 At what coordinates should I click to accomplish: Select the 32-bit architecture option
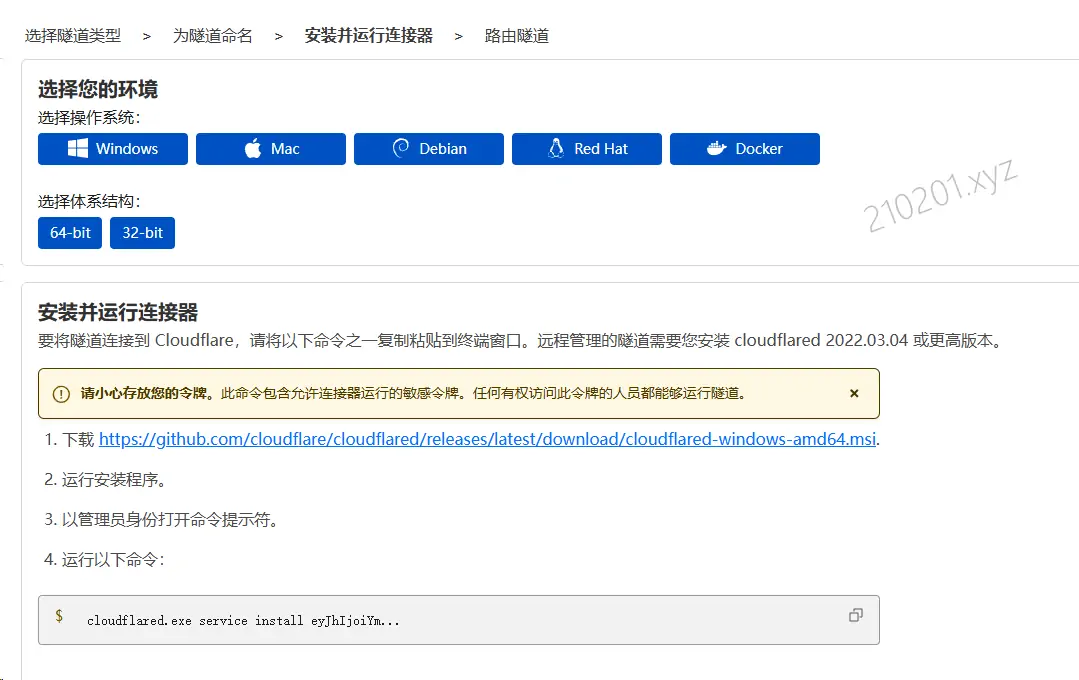pyautogui.click(x=142, y=233)
